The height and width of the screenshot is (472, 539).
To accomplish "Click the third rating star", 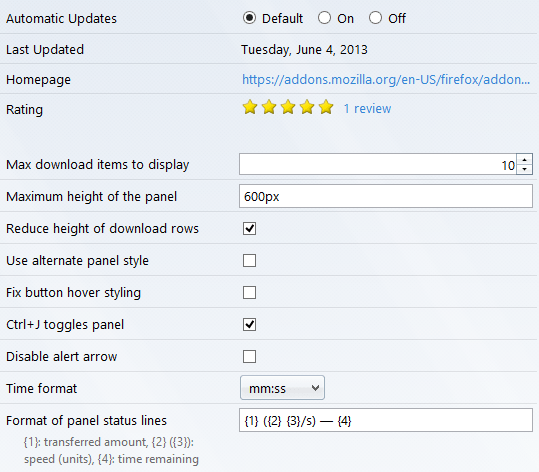I will coord(288,107).
